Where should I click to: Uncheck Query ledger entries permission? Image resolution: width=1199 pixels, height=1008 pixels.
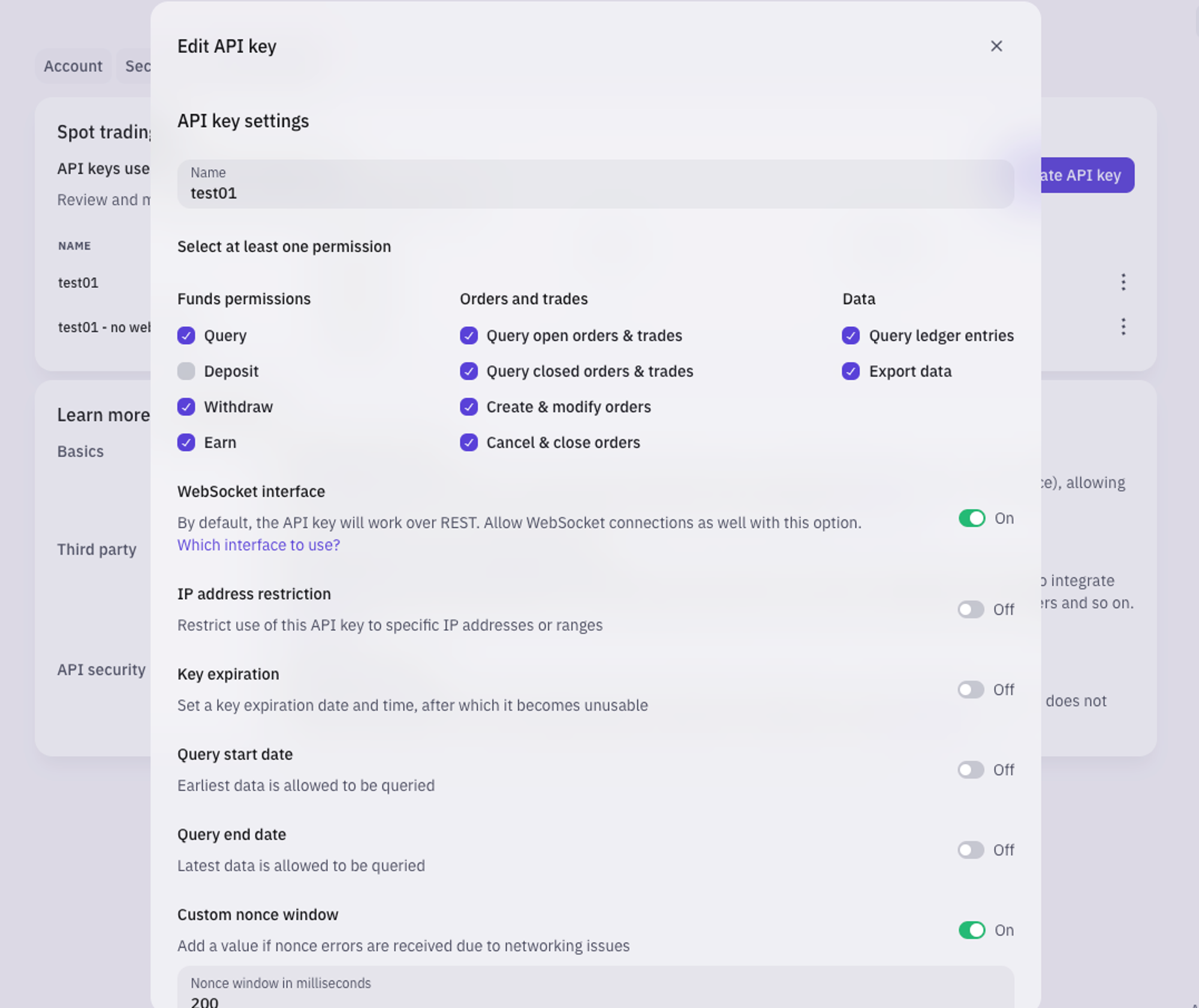pos(850,336)
